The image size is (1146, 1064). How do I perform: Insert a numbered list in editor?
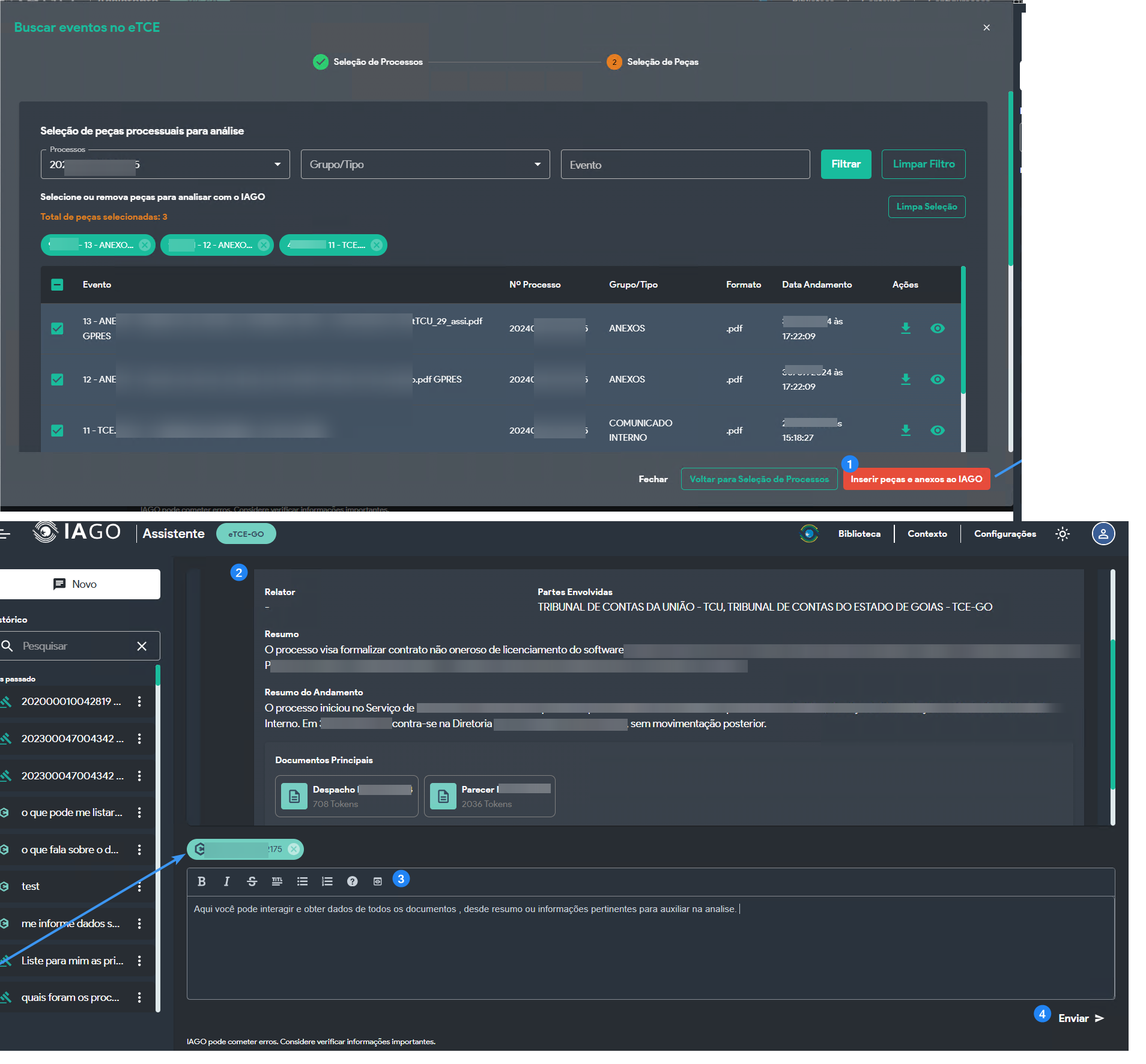(327, 881)
